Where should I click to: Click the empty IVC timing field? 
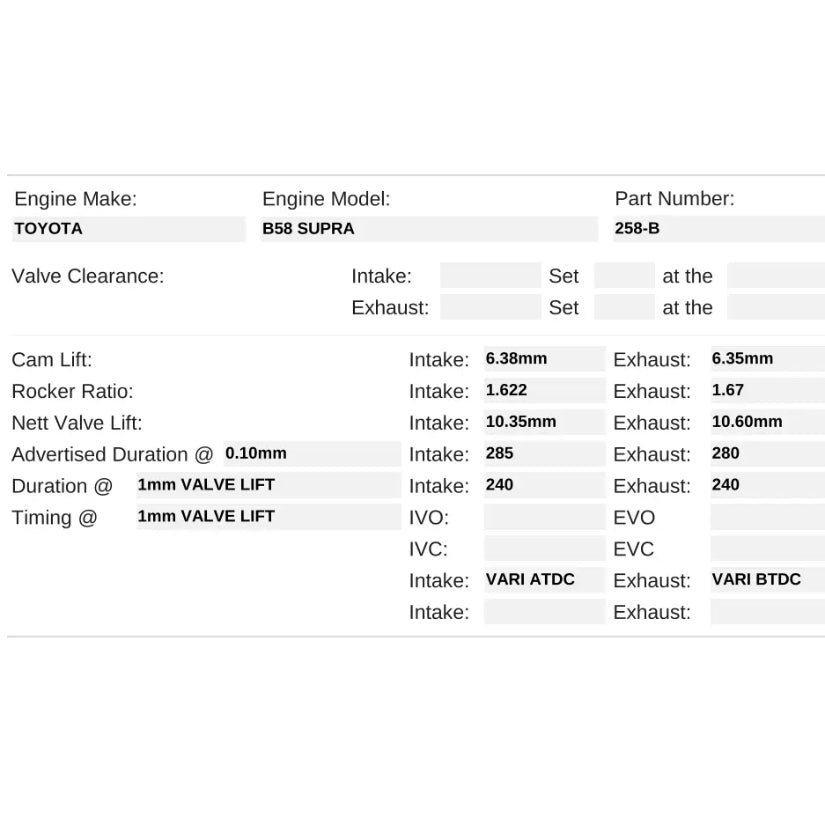pos(544,549)
